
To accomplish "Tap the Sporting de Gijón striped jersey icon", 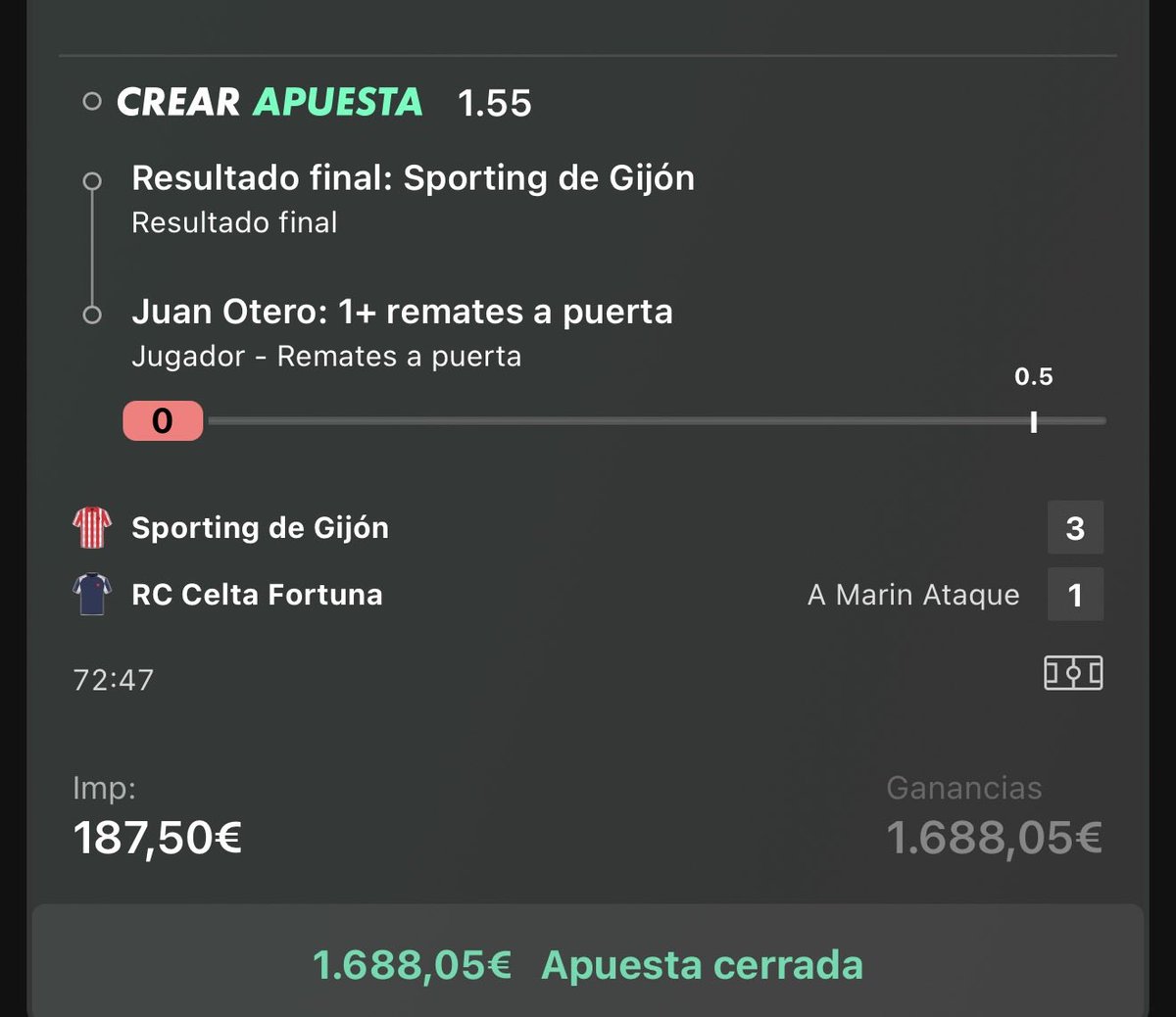I will [x=92, y=527].
